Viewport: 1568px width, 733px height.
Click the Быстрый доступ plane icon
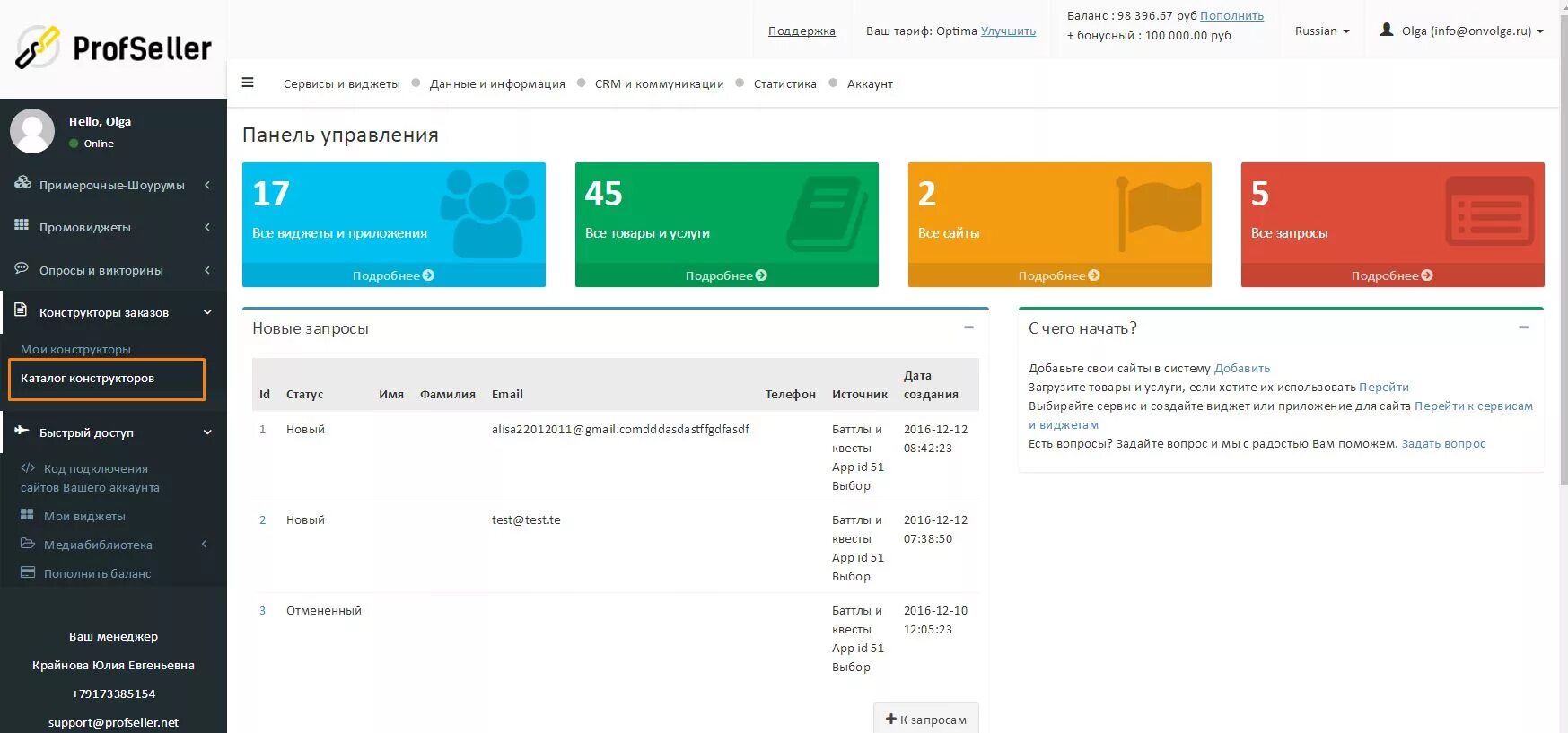22,431
